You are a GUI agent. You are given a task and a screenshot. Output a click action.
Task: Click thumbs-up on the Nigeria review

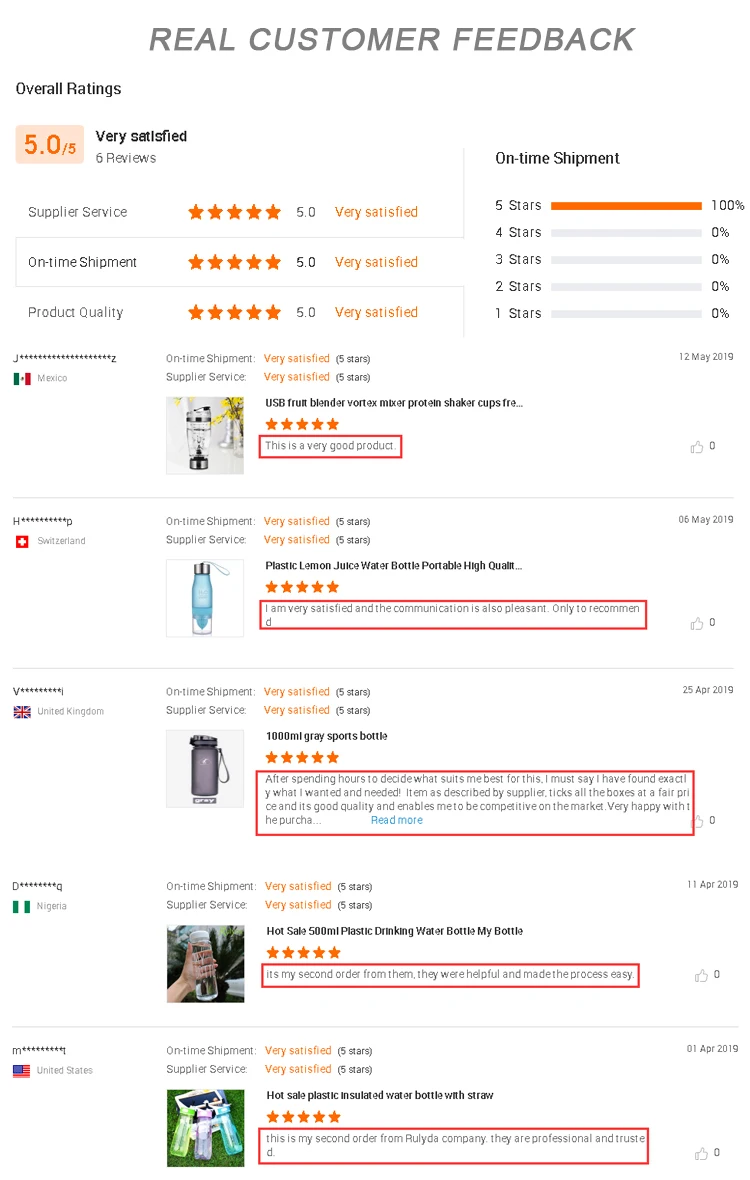(701, 975)
